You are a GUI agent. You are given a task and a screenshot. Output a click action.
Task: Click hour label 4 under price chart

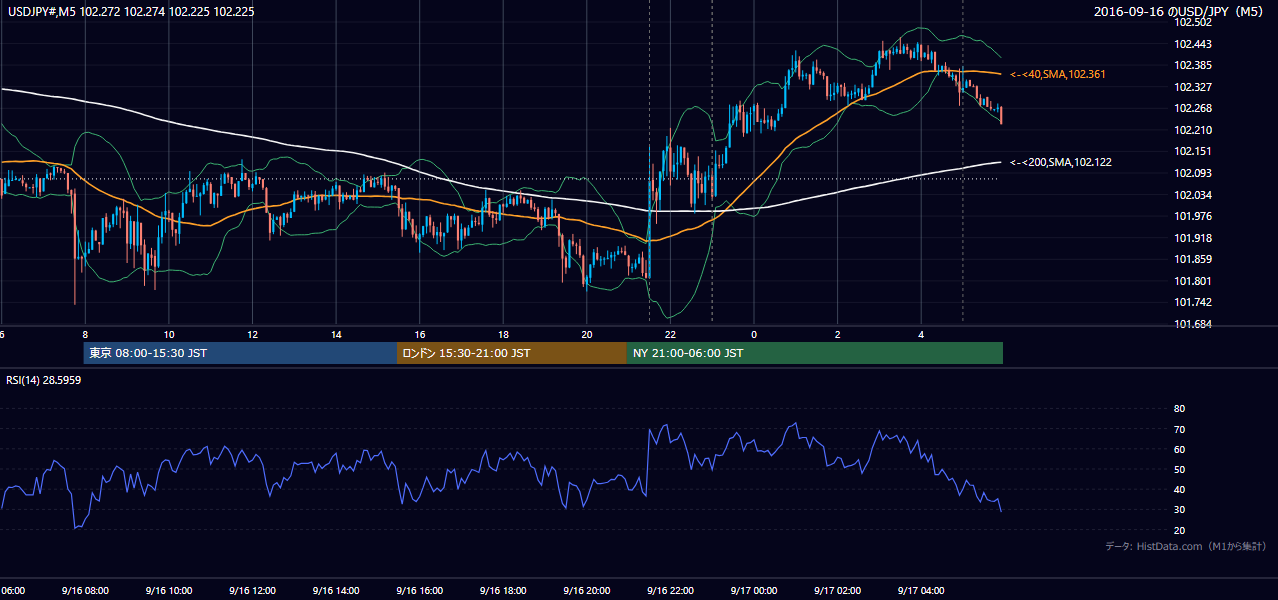(921, 334)
